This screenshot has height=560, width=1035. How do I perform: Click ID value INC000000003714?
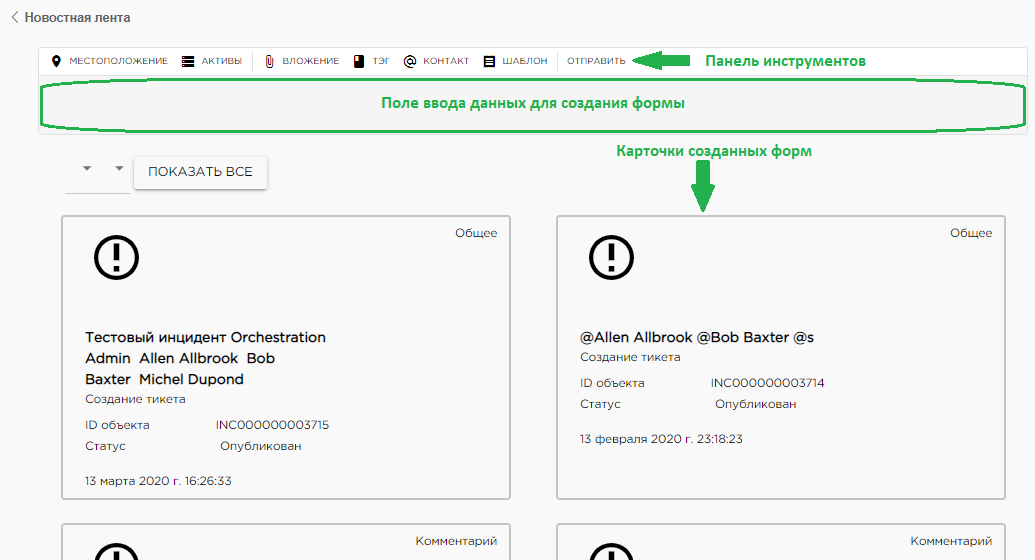(767, 383)
